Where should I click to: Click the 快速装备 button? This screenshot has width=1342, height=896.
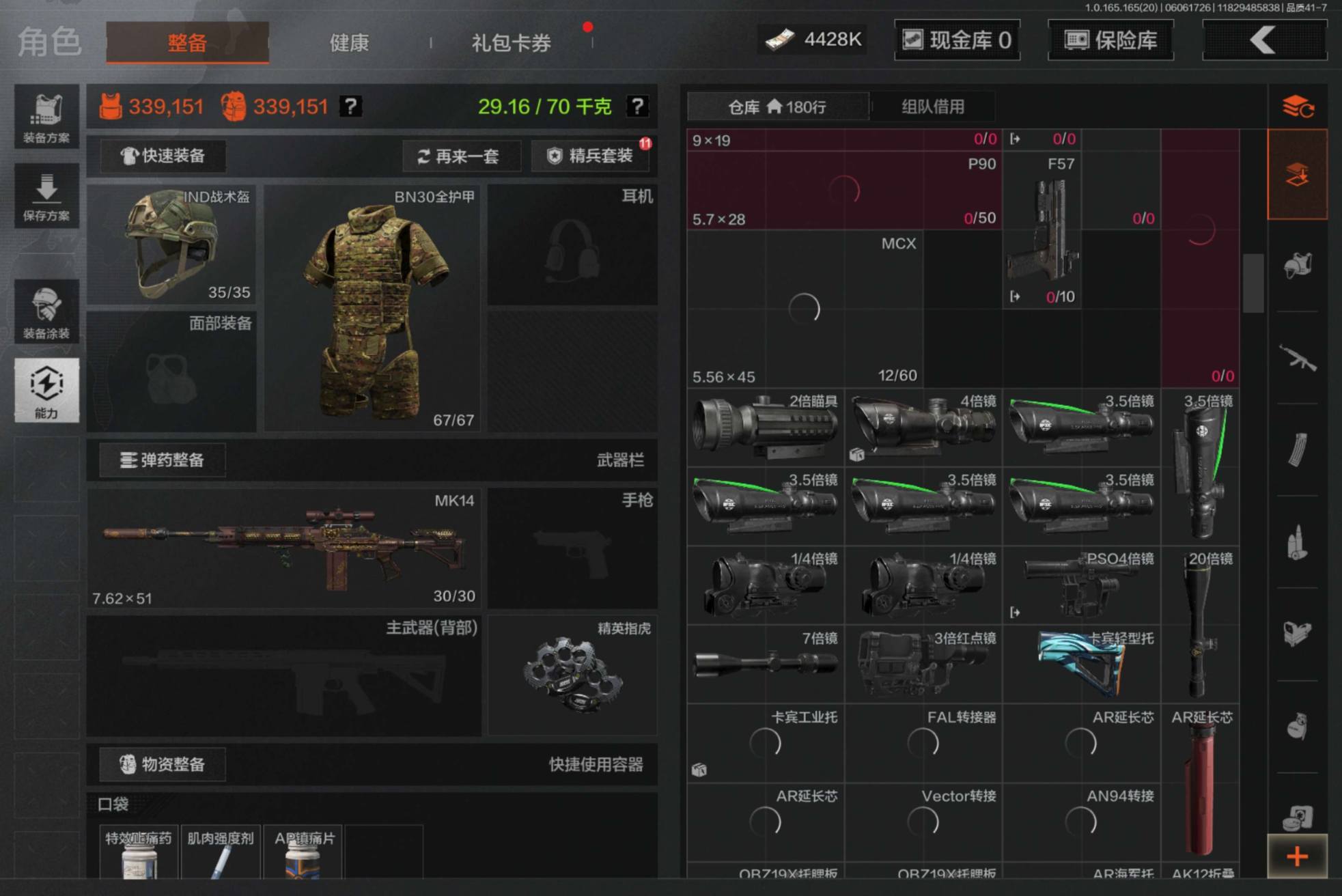(163, 156)
